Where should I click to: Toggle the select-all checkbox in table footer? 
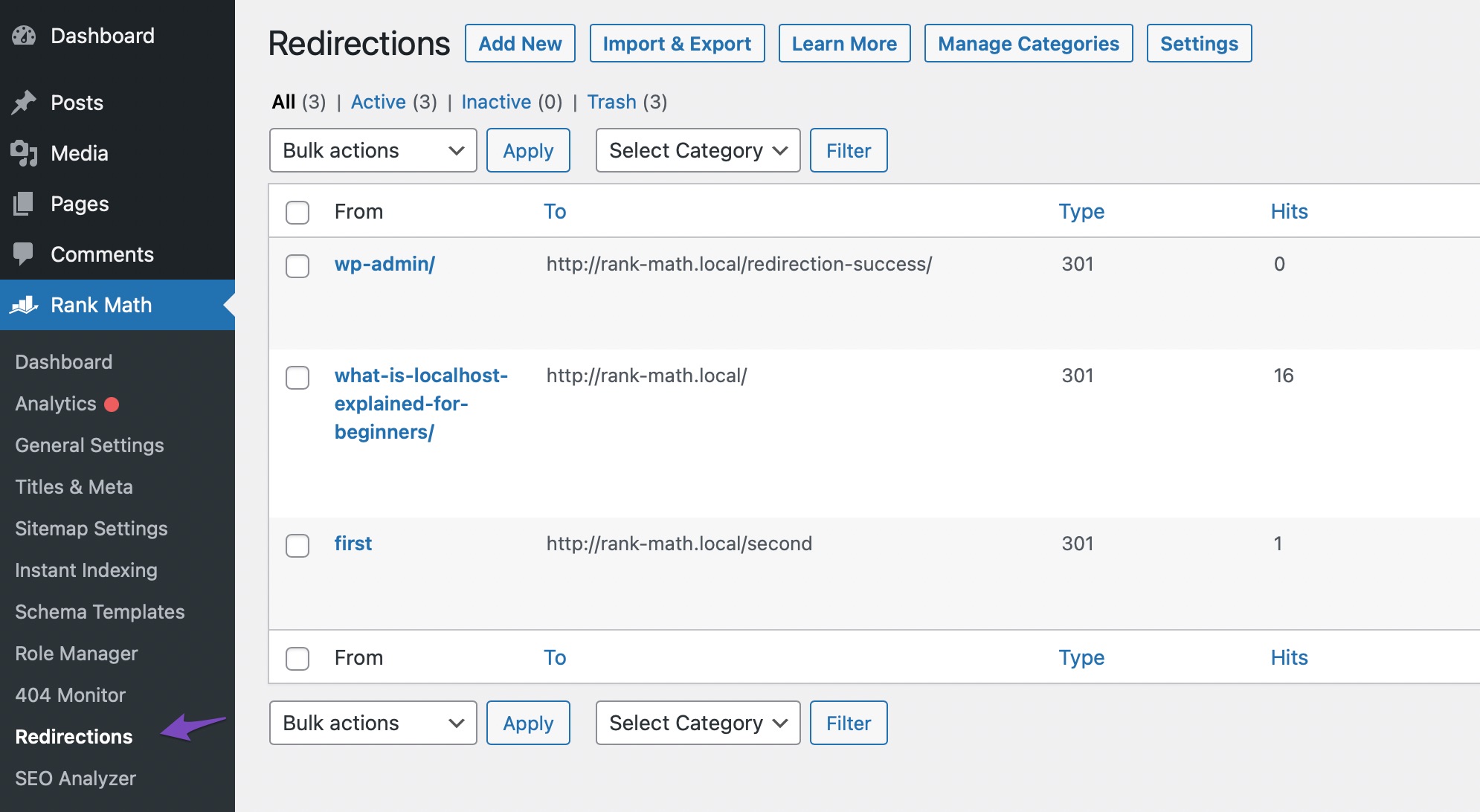pos(297,658)
